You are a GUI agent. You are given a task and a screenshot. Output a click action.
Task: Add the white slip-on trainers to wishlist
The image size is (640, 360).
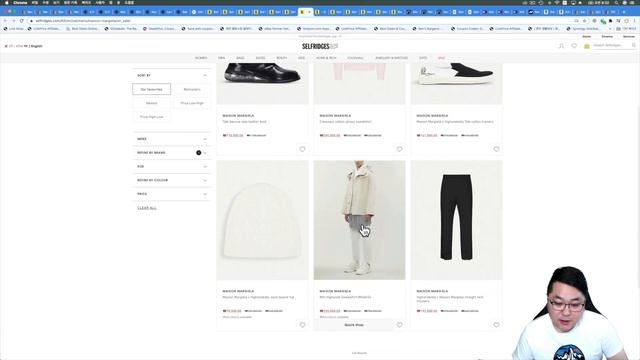pos(496,149)
